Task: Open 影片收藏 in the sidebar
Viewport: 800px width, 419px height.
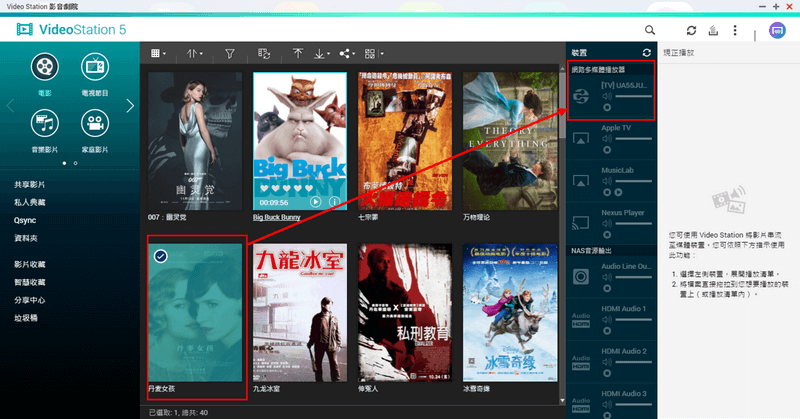Action: coord(30,264)
